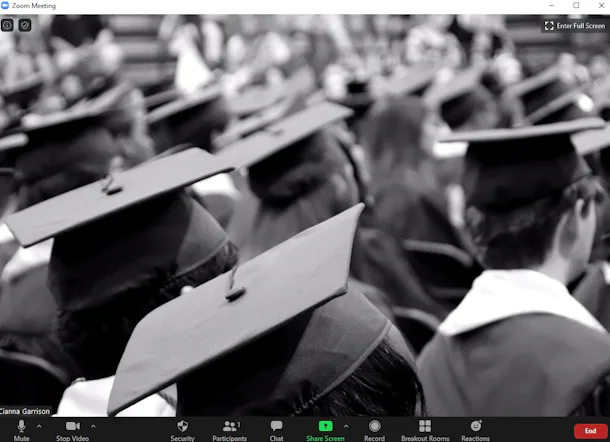Minimize the Zoom Meeting window

click(x=551, y=5)
